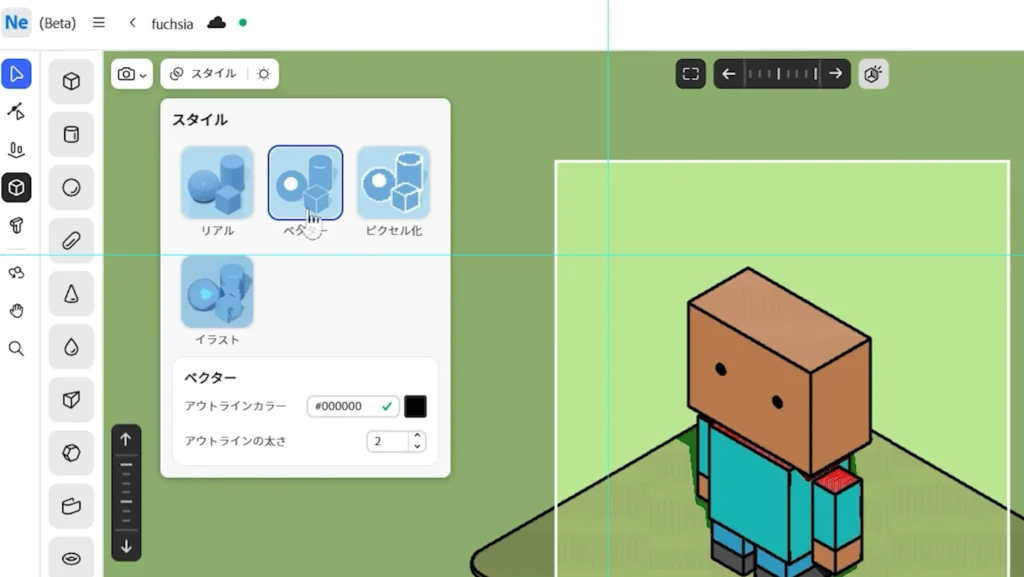Rotate view with left arrow
Screen dimensions: 1024x577
coord(729,74)
